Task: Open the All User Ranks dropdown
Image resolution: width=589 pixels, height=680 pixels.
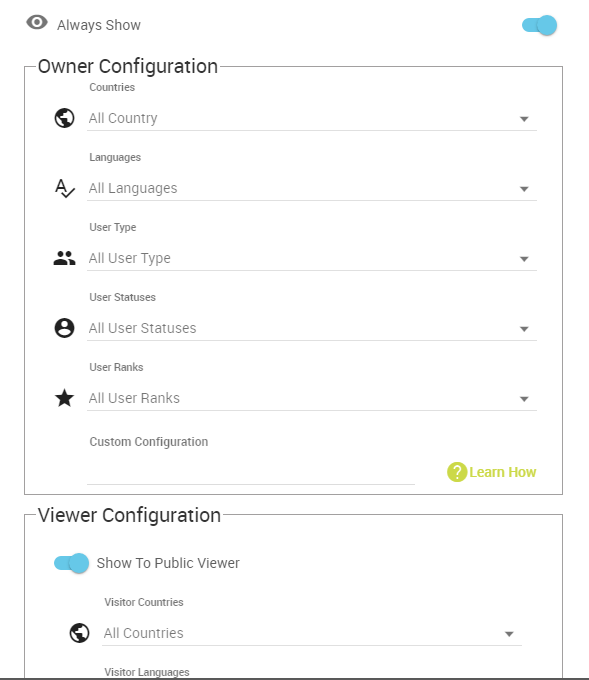Action: 312,398
